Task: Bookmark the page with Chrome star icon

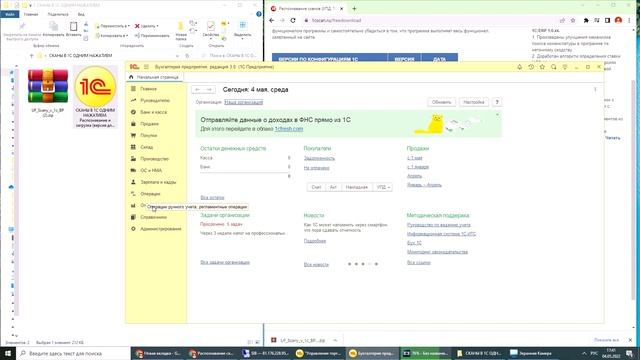Action: coord(573,20)
